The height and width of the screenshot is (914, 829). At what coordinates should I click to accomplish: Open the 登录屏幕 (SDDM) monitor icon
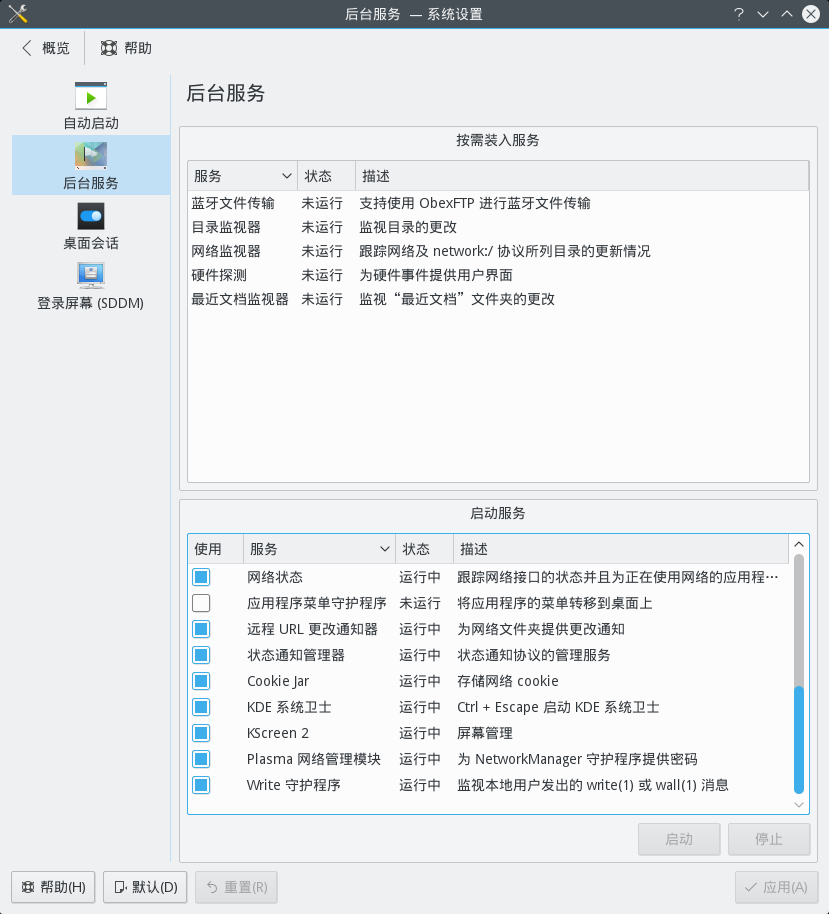pyautogui.click(x=91, y=276)
